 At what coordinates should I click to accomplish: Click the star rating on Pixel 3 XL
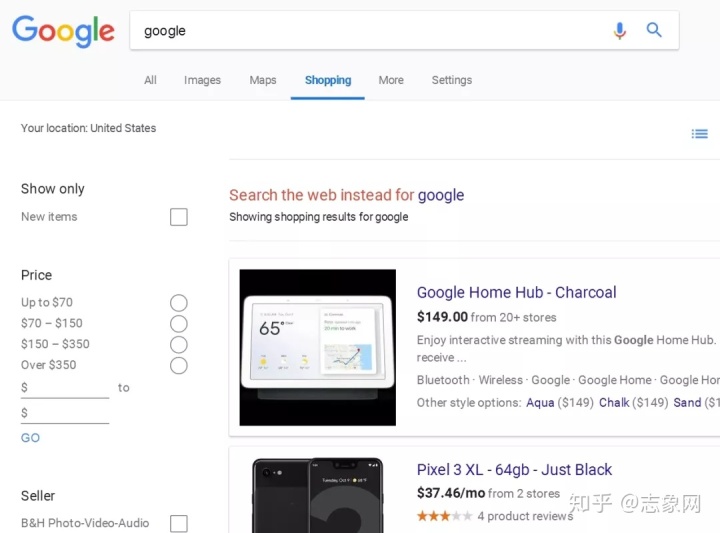[x=444, y=516]
